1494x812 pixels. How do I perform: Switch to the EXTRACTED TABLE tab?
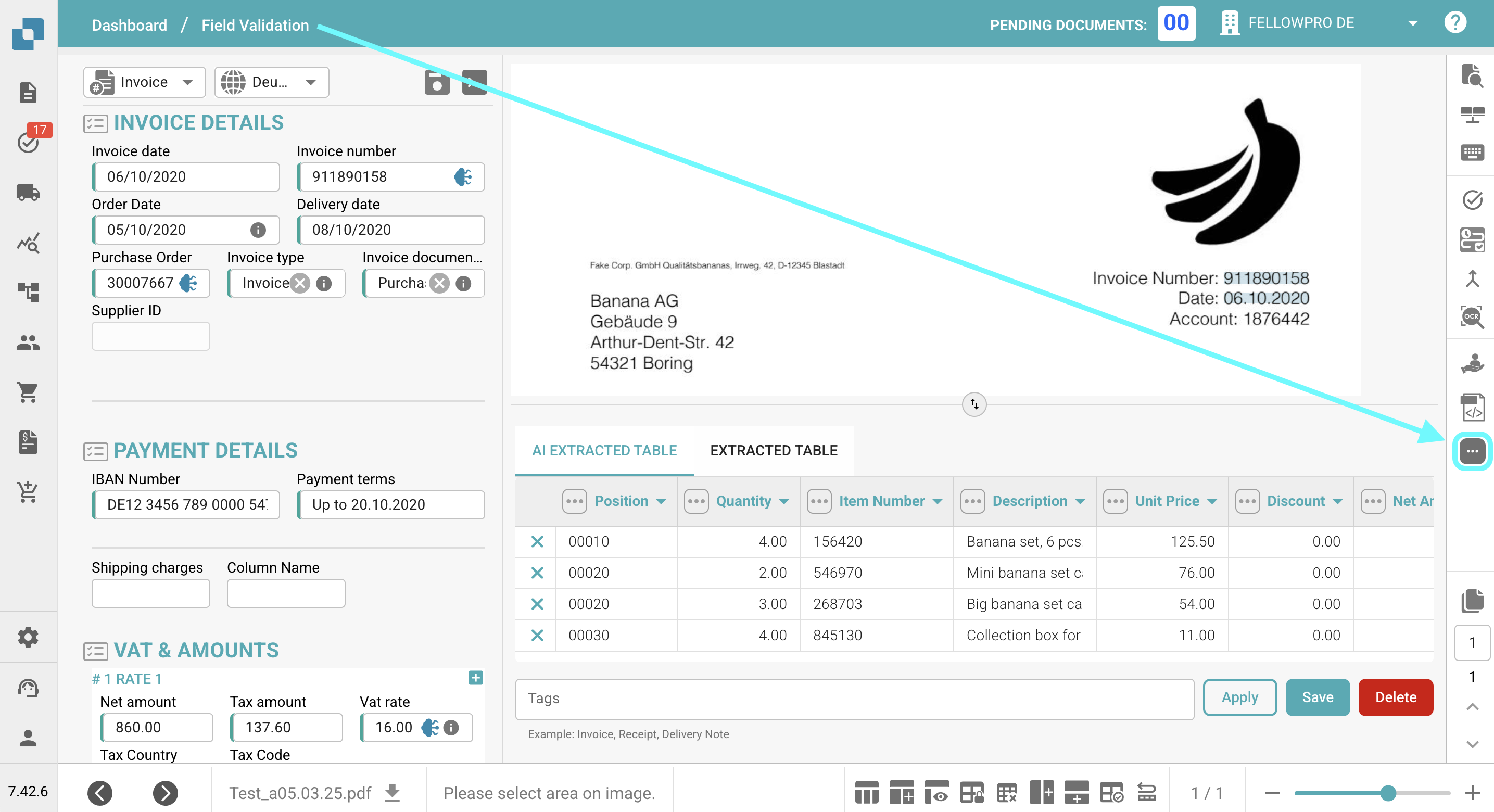click(x=773, y=450)
